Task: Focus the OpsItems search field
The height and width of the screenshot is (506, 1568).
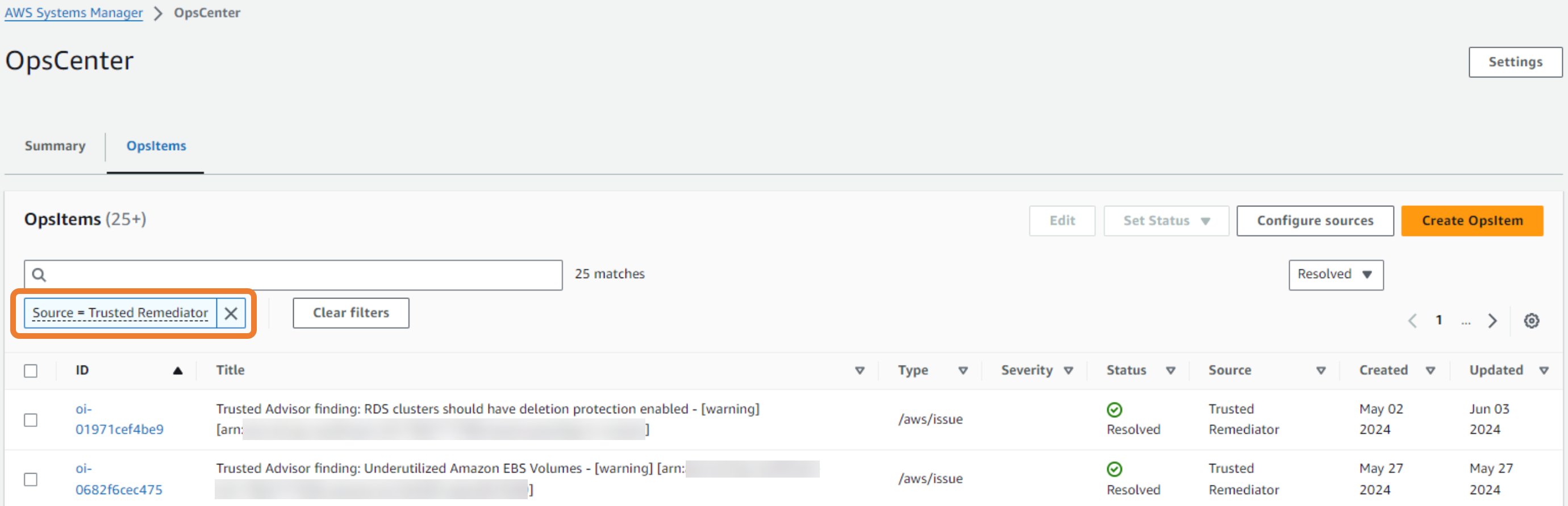Action: (x=298, y=275)
